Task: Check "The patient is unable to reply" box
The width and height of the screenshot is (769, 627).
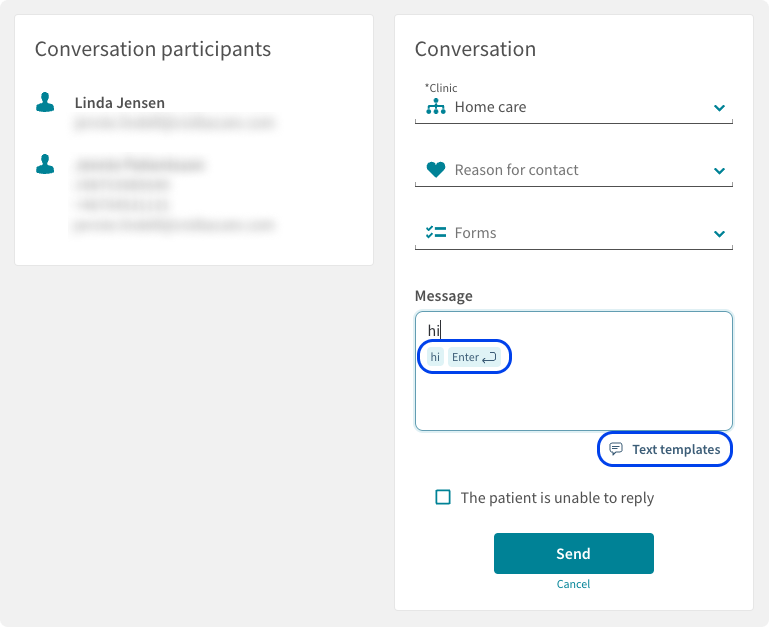Action: (x=443, y=497)
